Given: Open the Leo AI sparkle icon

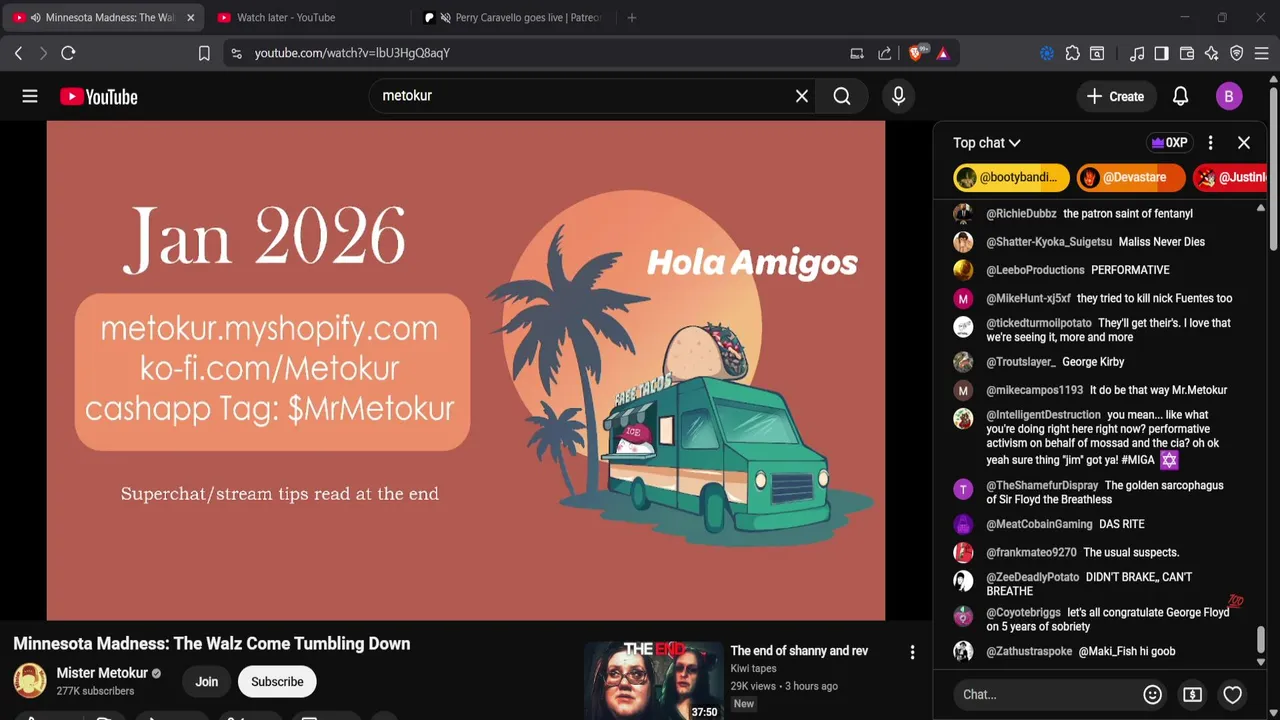Looking at the screenshot, I should 1211,53.
